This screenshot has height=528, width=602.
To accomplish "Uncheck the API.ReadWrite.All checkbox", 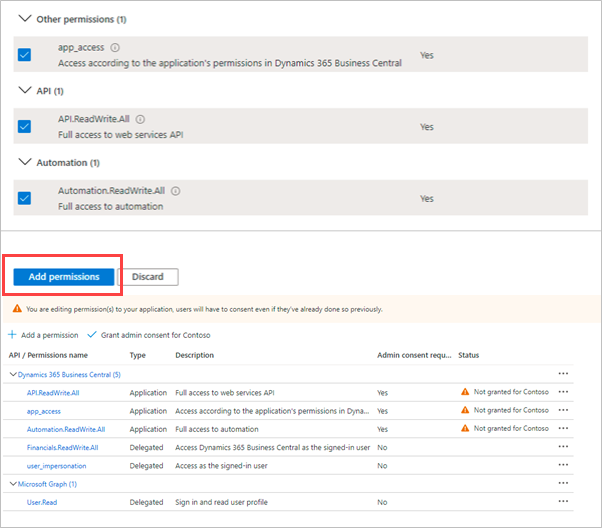I will click(x=25, y=126).
